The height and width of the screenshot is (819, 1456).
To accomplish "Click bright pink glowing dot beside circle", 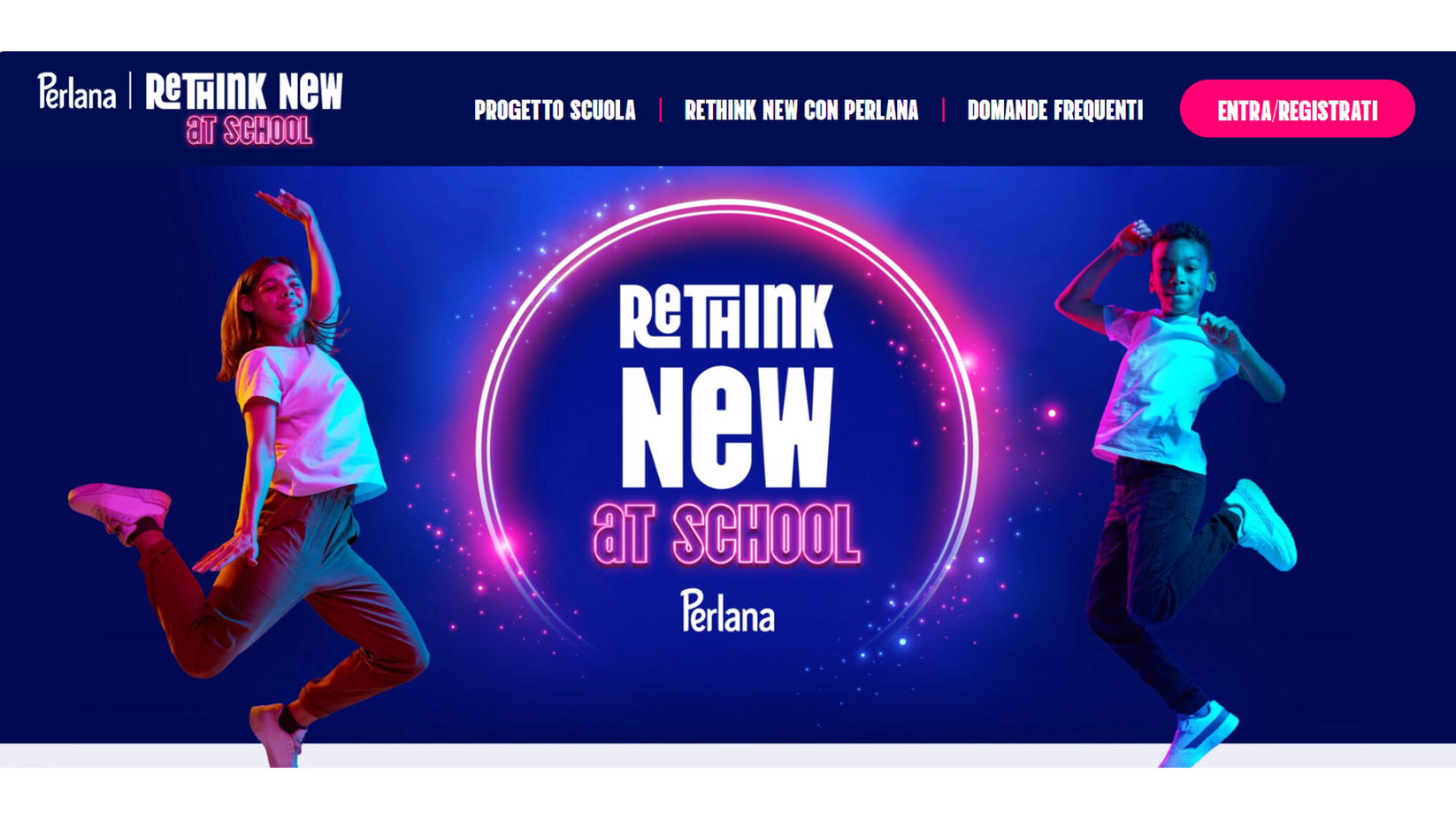I will coord(1052,413).
